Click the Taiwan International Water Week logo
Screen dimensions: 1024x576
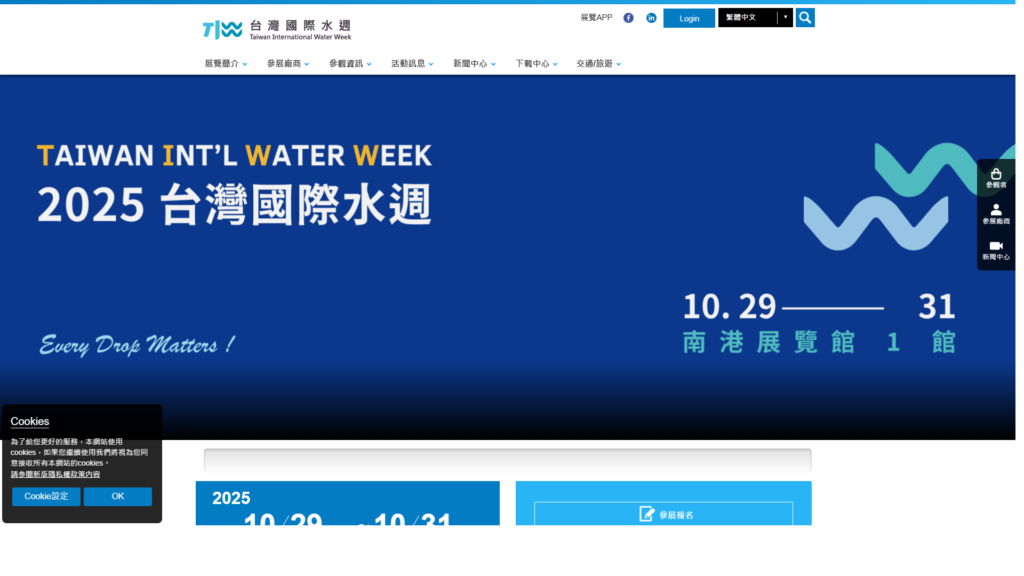pyautogui.click(x=277, y=29)
